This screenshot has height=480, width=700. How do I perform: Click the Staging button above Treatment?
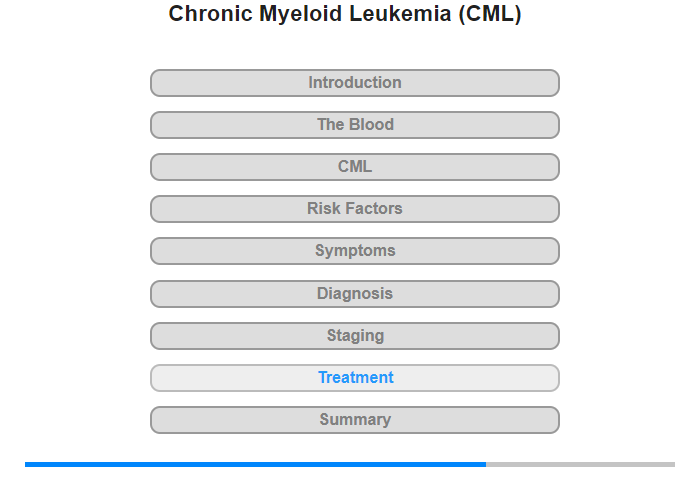pyautogui.click(x=355, y=336)
